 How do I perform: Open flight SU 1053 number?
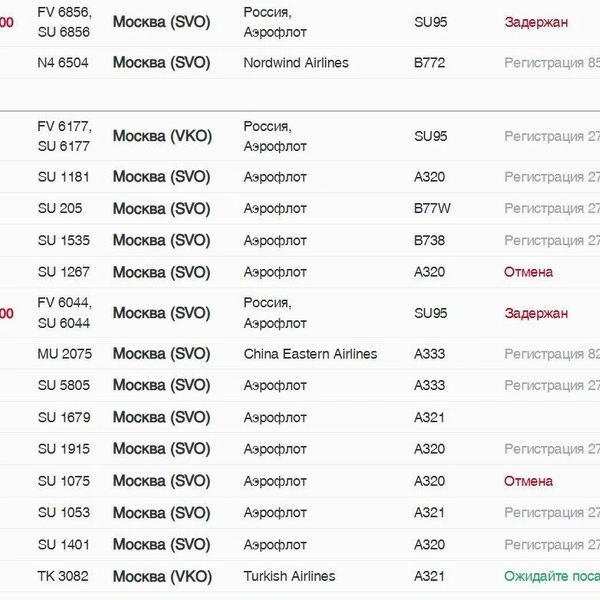point(64,512)
